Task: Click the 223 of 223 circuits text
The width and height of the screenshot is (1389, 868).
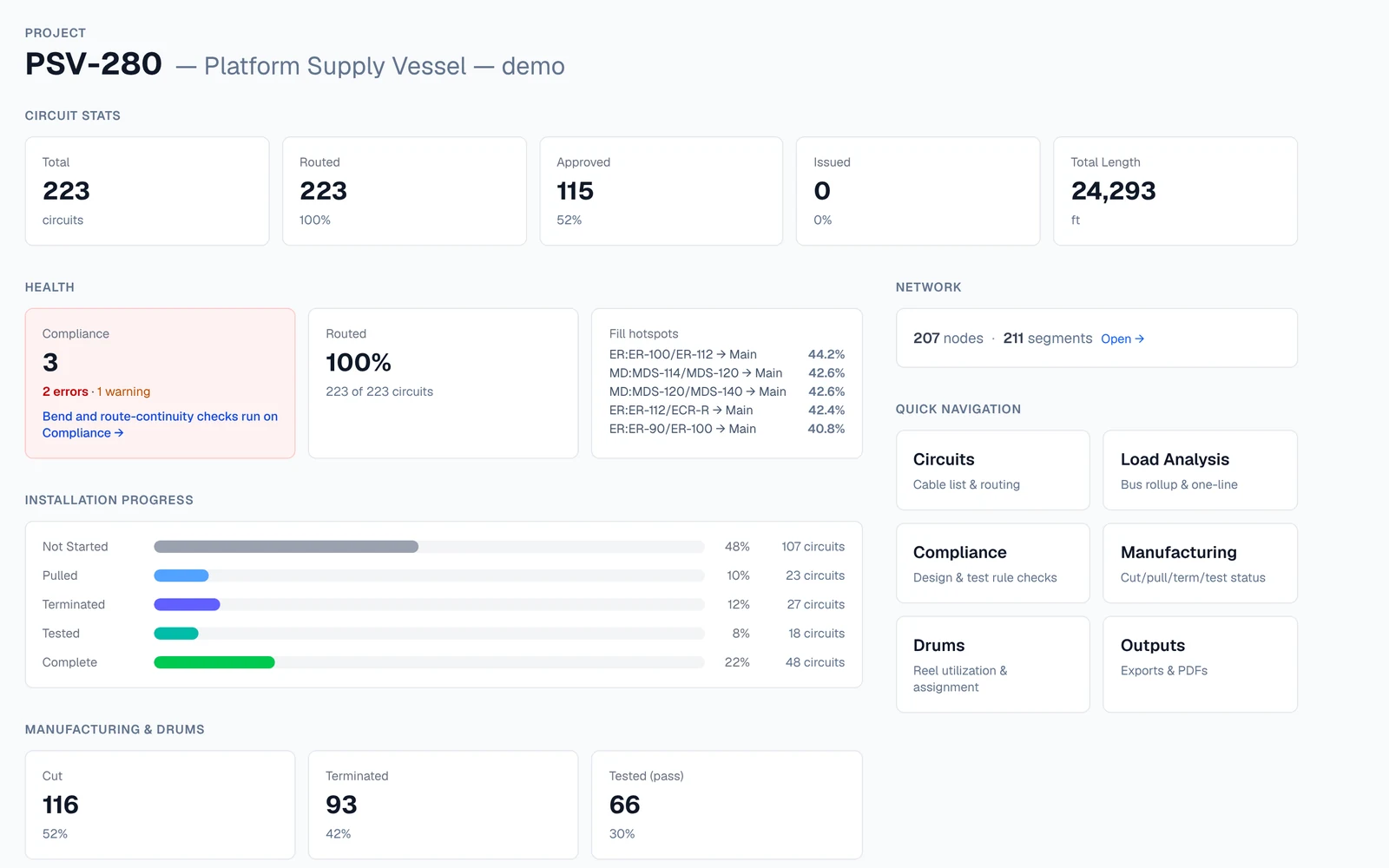Action: pyautogui.click(x=379, y=391)
